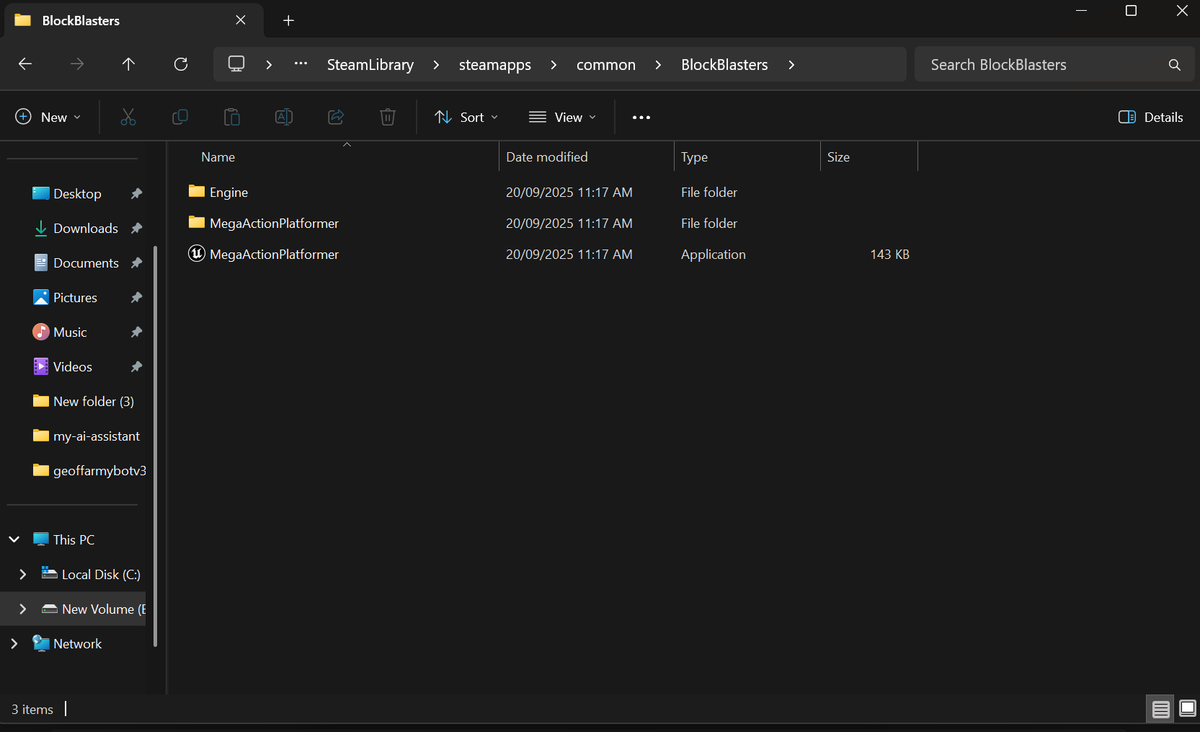The width and height of the screenshot is (1200, 732).
Task: Click the Cut scissors icon
Action: coord(128,117)
